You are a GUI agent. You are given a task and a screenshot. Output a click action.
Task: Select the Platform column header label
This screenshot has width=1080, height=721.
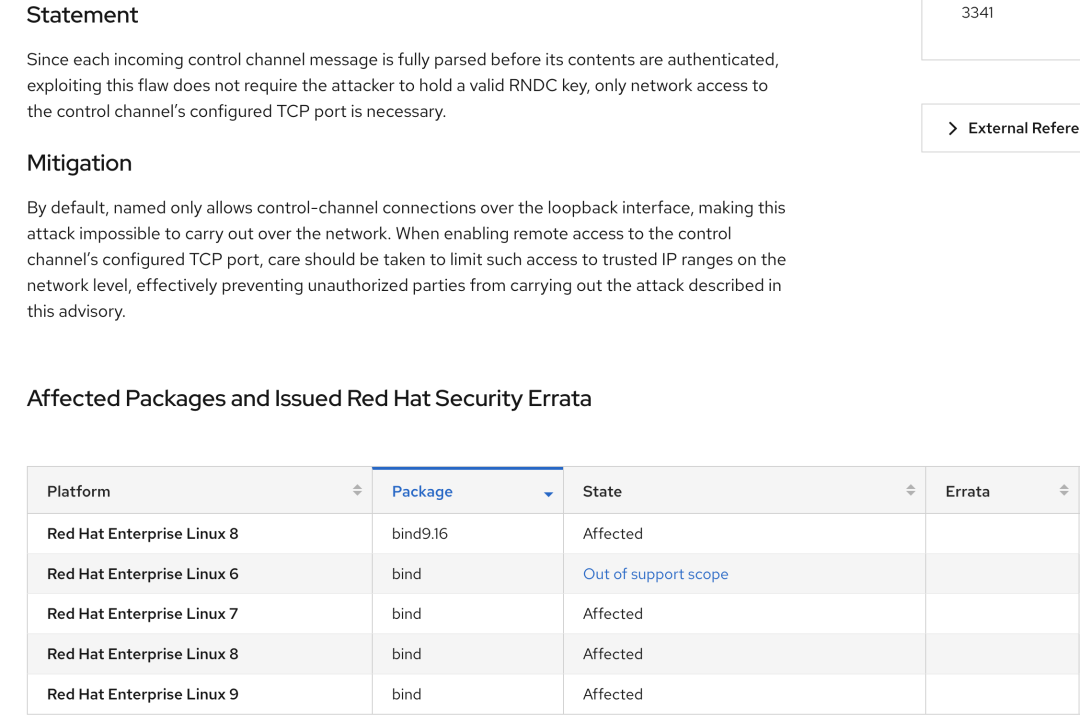pos(78,492)
